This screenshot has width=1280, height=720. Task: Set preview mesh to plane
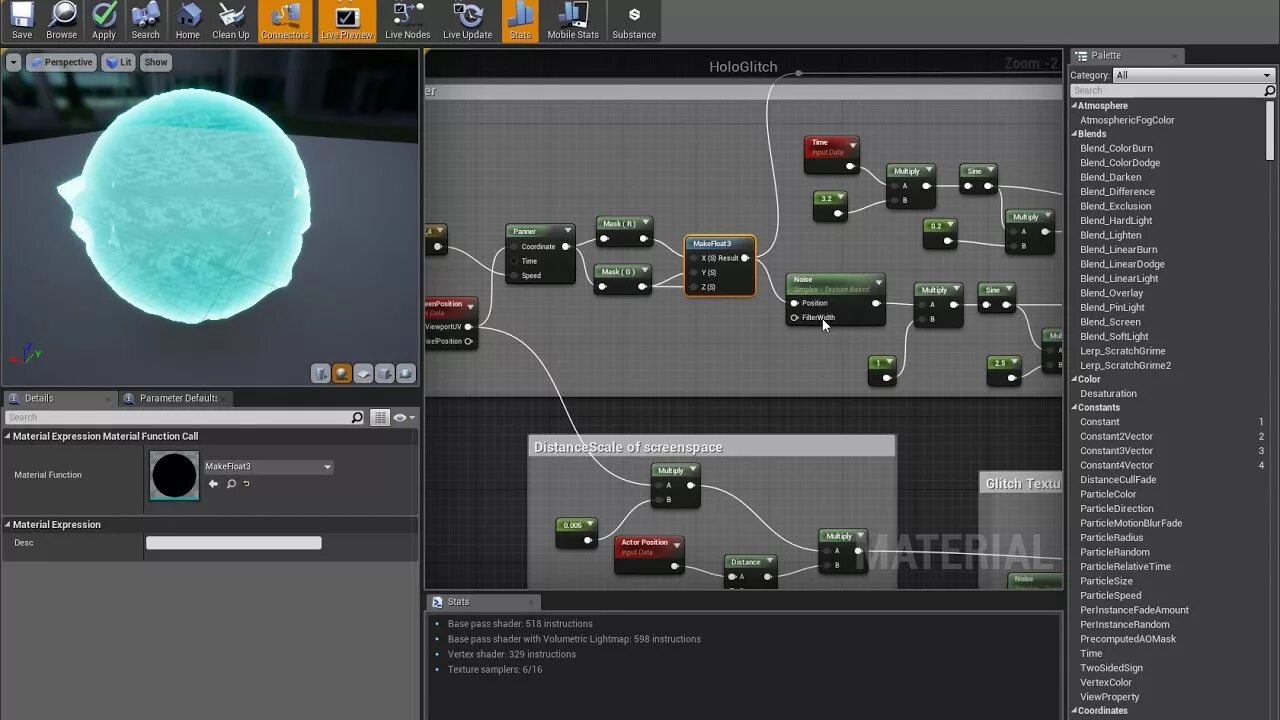pyautogui.click(x=363, y=373)
